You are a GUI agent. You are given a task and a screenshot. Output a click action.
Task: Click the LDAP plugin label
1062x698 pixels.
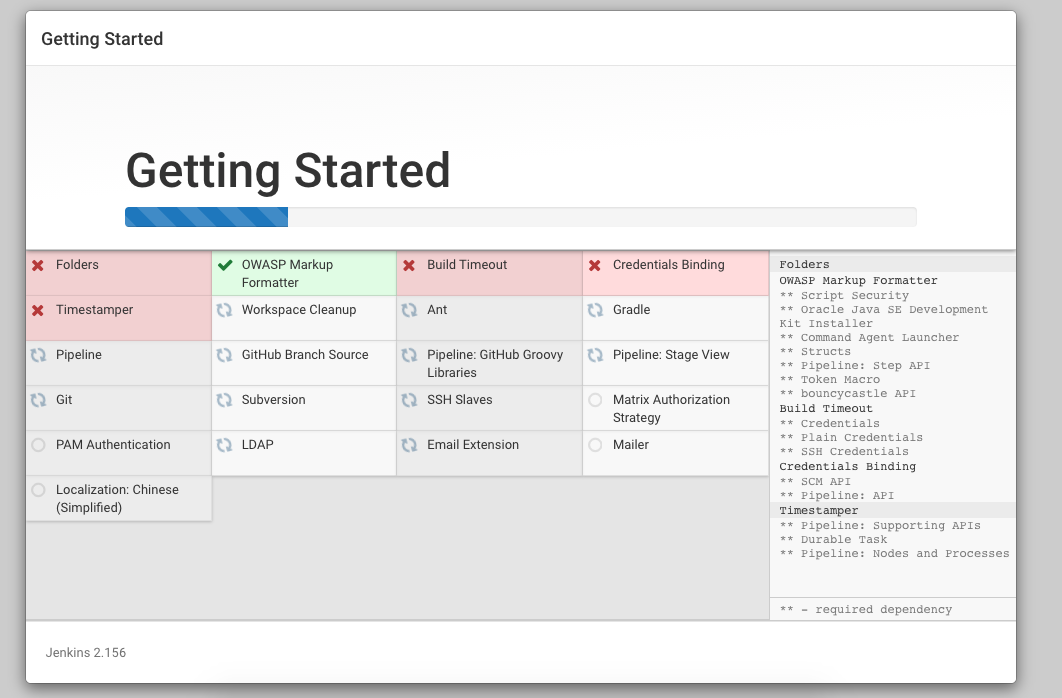pos(257,445)
